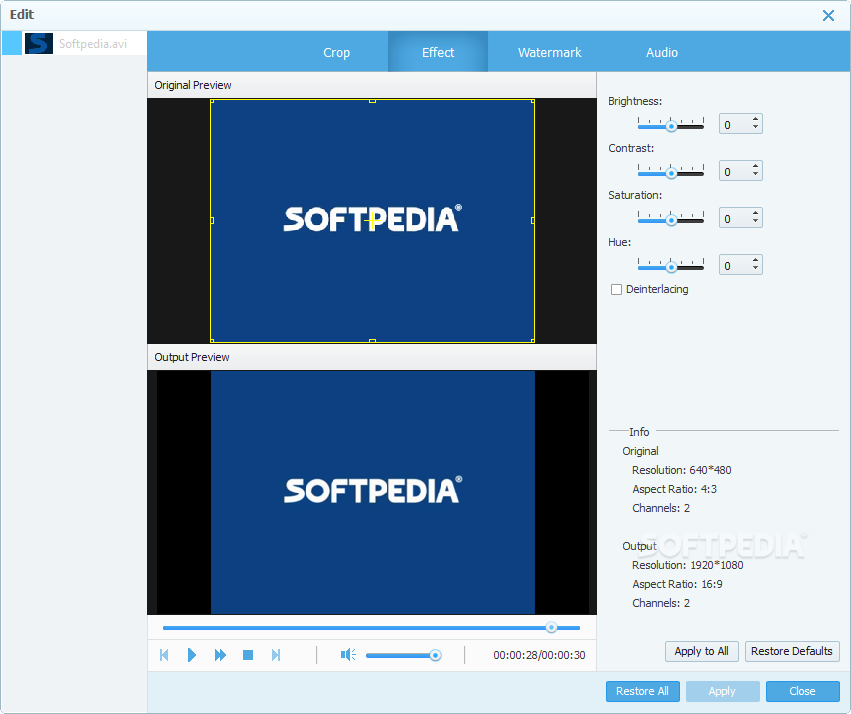Image resolution: width=851 pixels, height=714 pixels.
Task: Click the Apply button
Action: (722, 691)
